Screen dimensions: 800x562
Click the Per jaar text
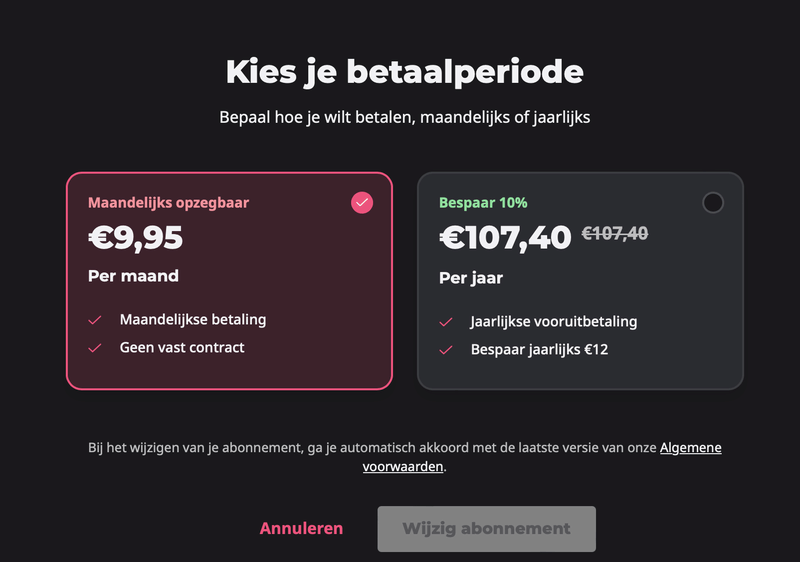(471, 277)
